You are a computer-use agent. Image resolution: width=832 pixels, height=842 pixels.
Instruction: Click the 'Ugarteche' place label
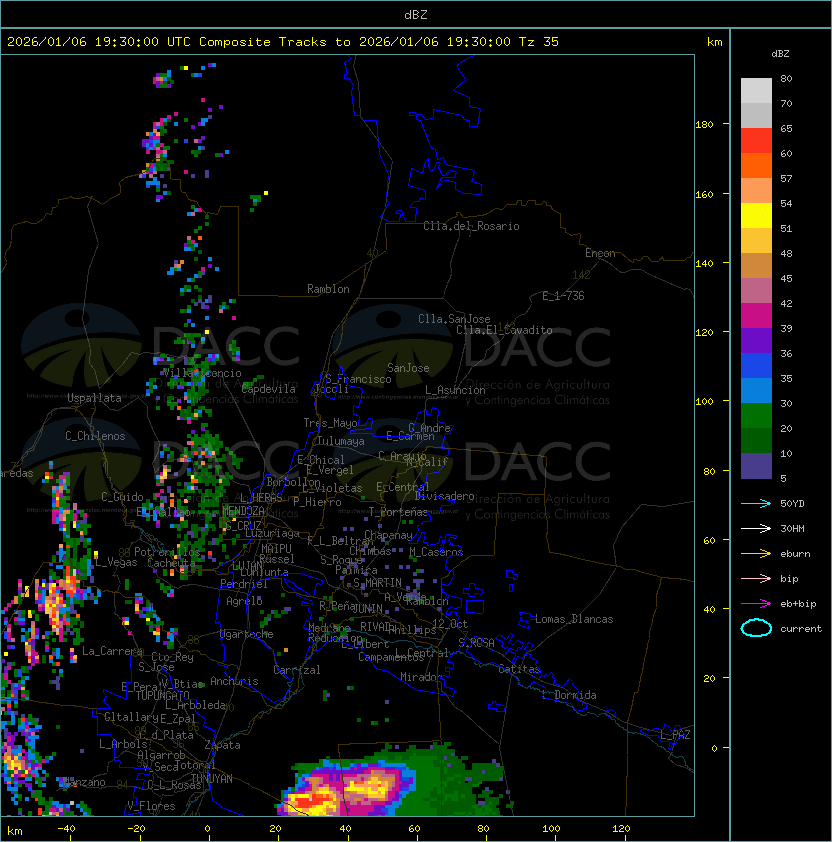(x=246, y=634)
